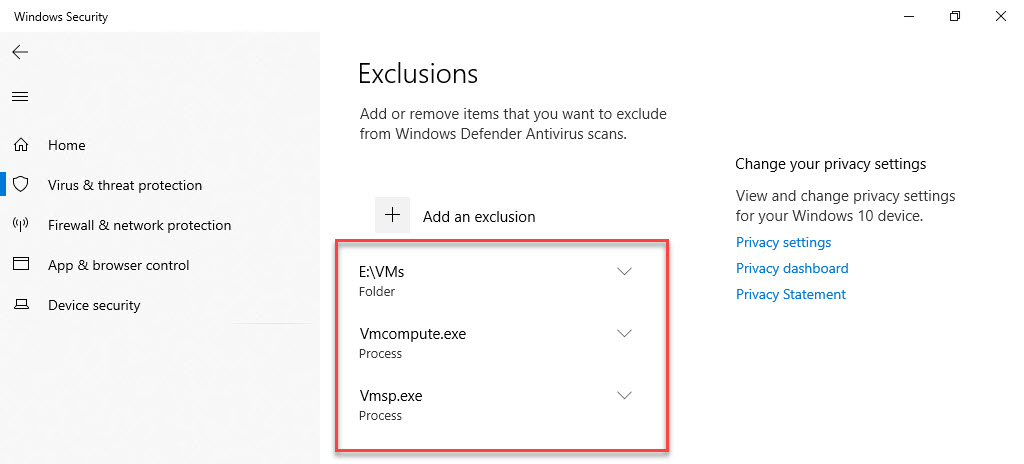
Task: Click the Firewall & network protection antenna icon
Action: pos(20,225)
